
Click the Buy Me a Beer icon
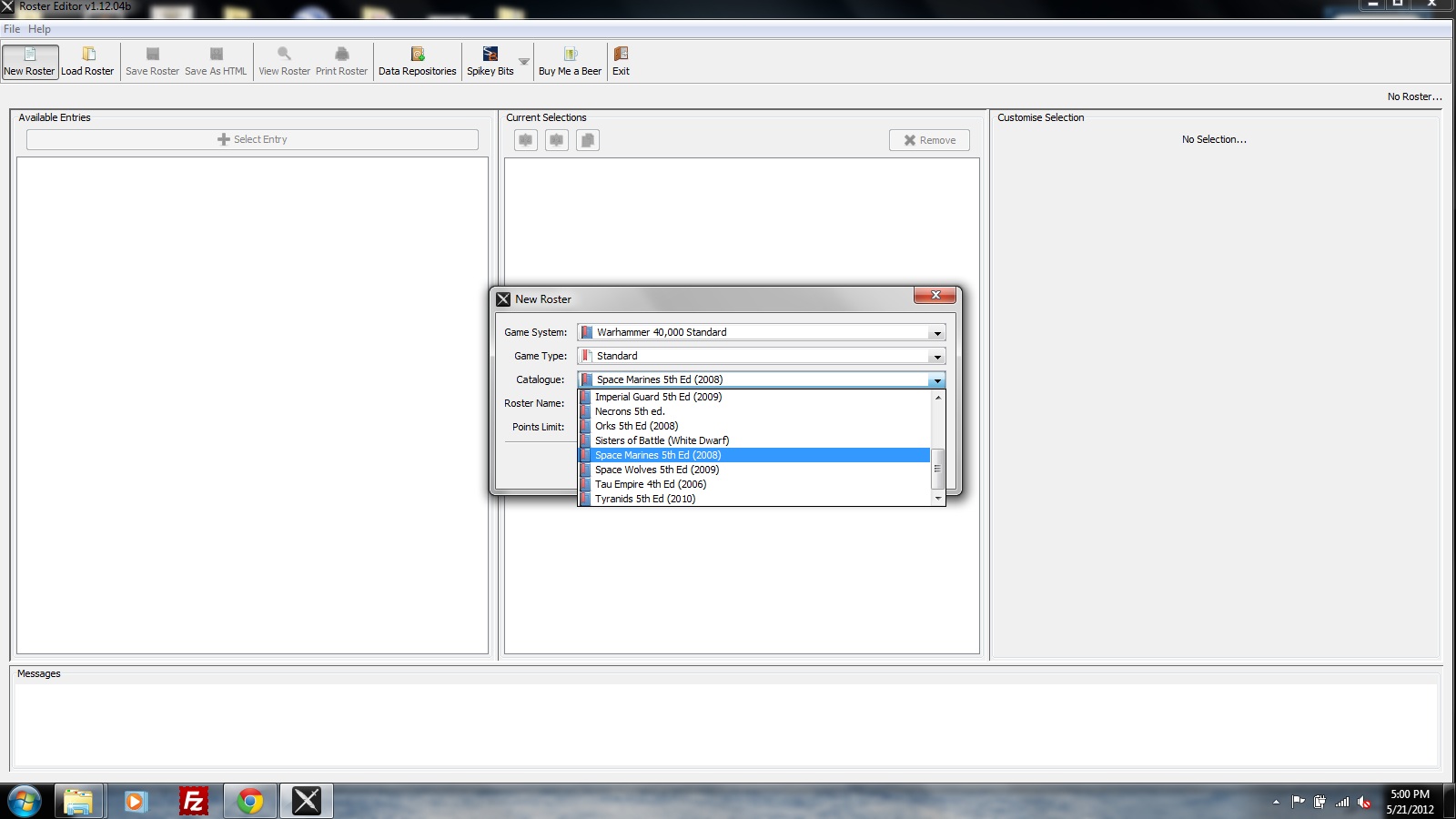coord(570,54)
